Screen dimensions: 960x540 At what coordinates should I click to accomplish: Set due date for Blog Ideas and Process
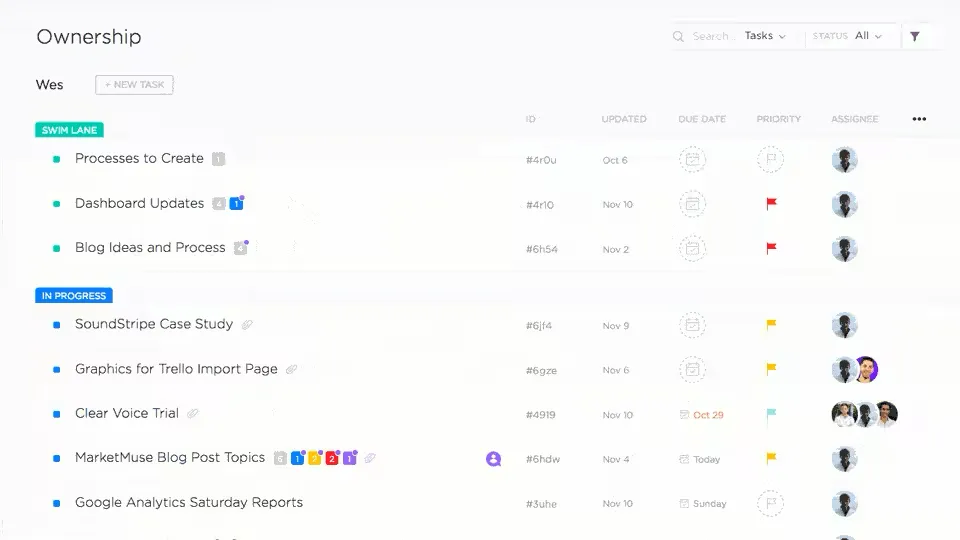(692, 249)
